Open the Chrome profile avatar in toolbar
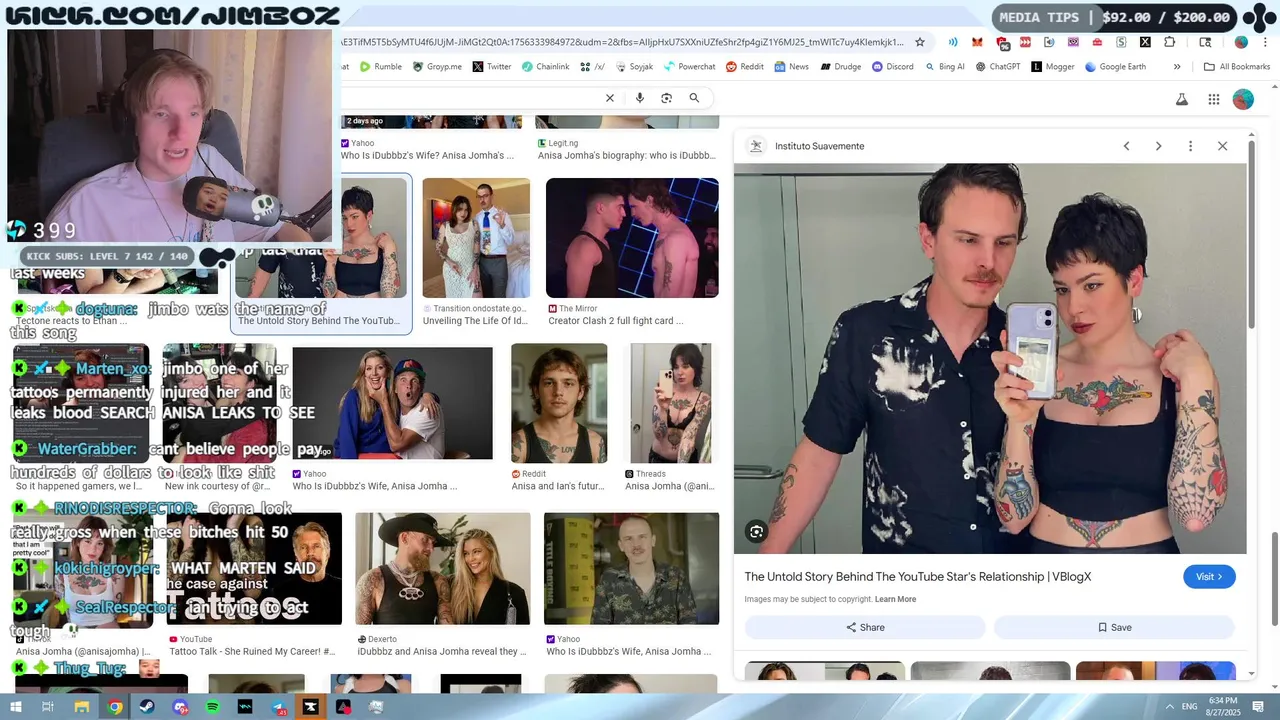 (x=1241, y=42)
